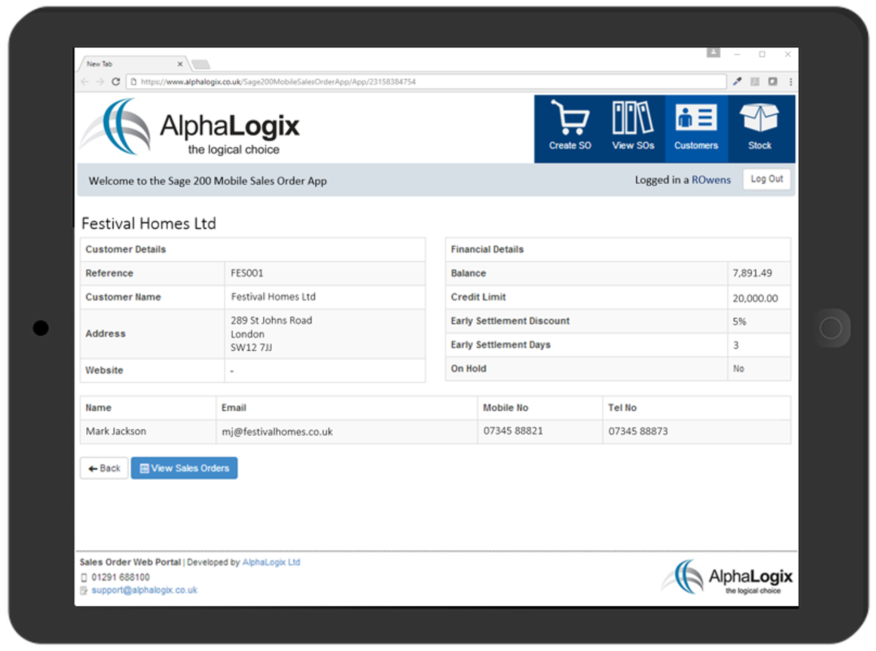The image size is (876, 651).
Task: Close the browser window
Action: (x=787, y=54)
